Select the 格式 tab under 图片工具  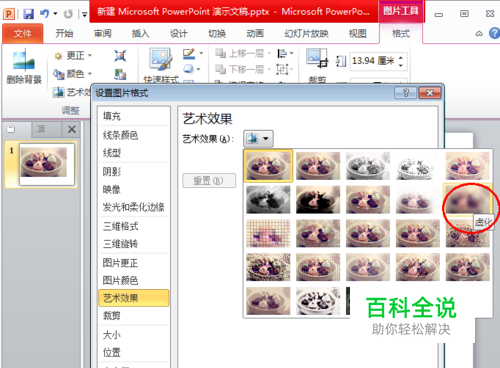click(x=401, y=33)
